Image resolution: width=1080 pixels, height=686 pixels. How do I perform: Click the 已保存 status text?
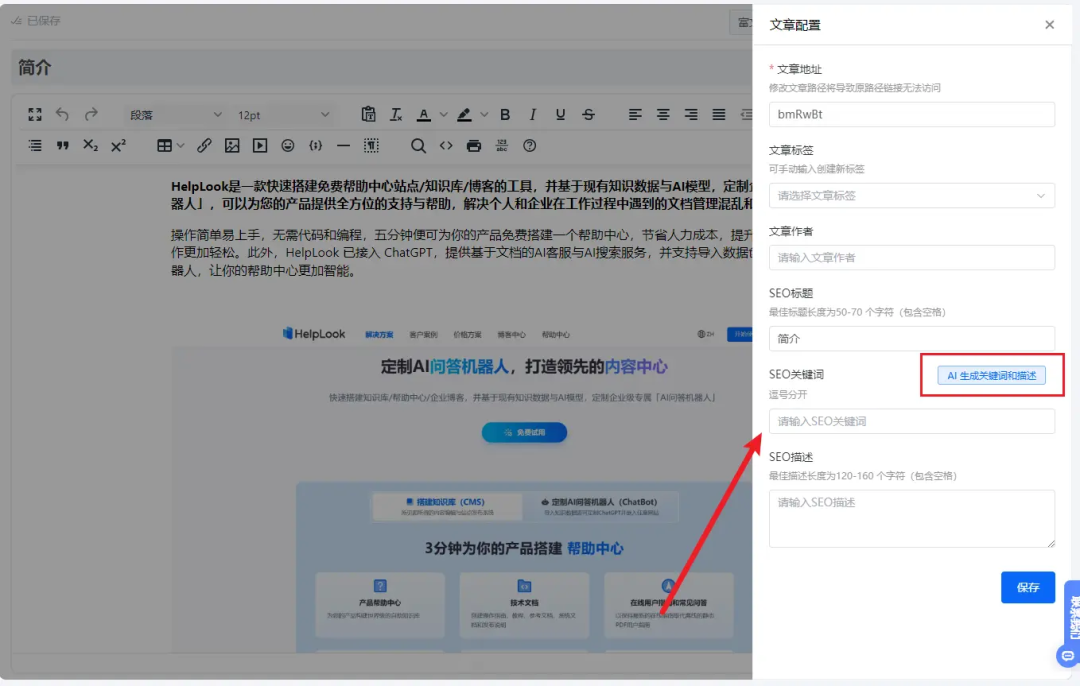(43, 21)
